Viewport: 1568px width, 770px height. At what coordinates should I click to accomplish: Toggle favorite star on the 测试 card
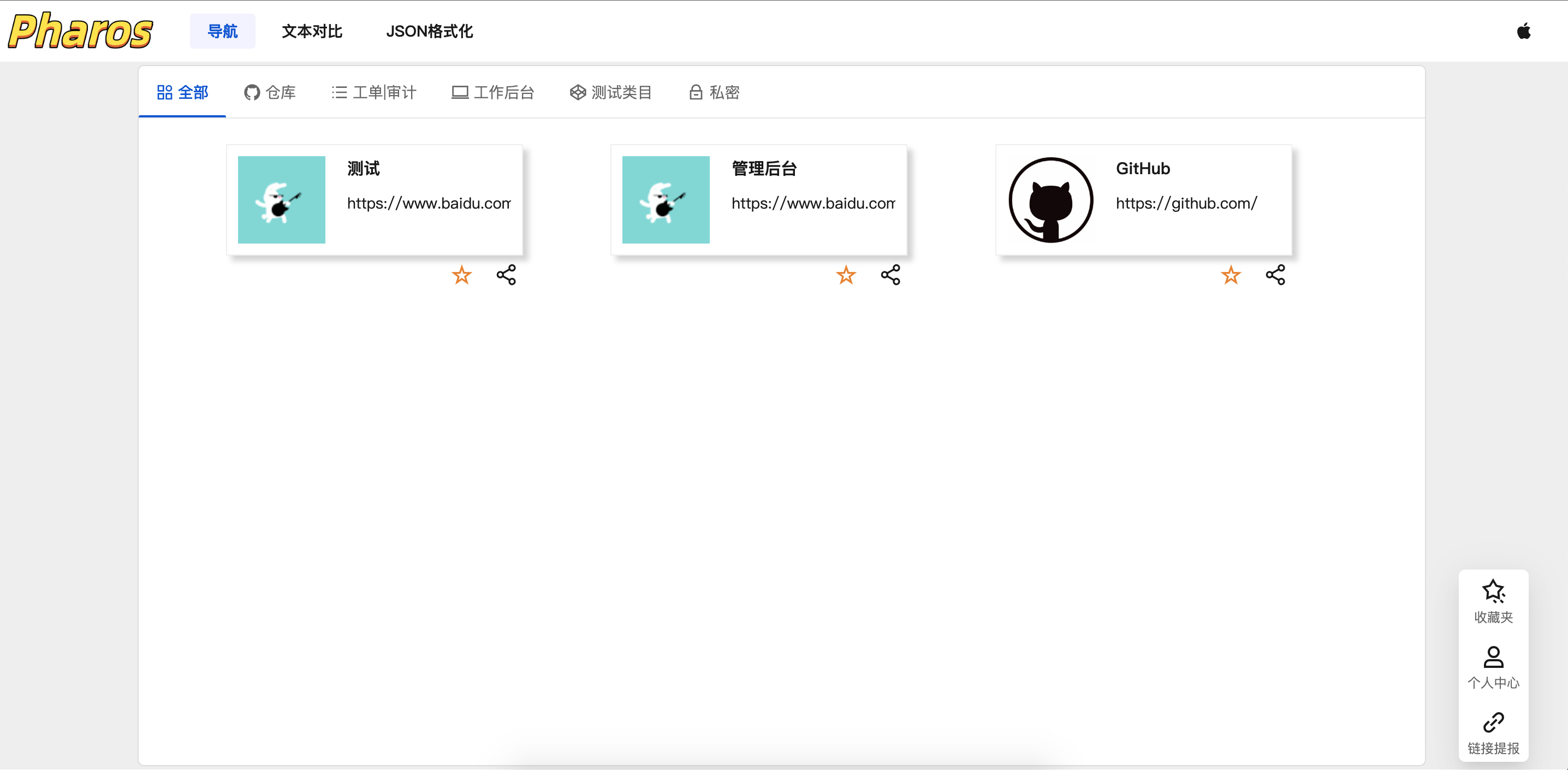(461, 276)
